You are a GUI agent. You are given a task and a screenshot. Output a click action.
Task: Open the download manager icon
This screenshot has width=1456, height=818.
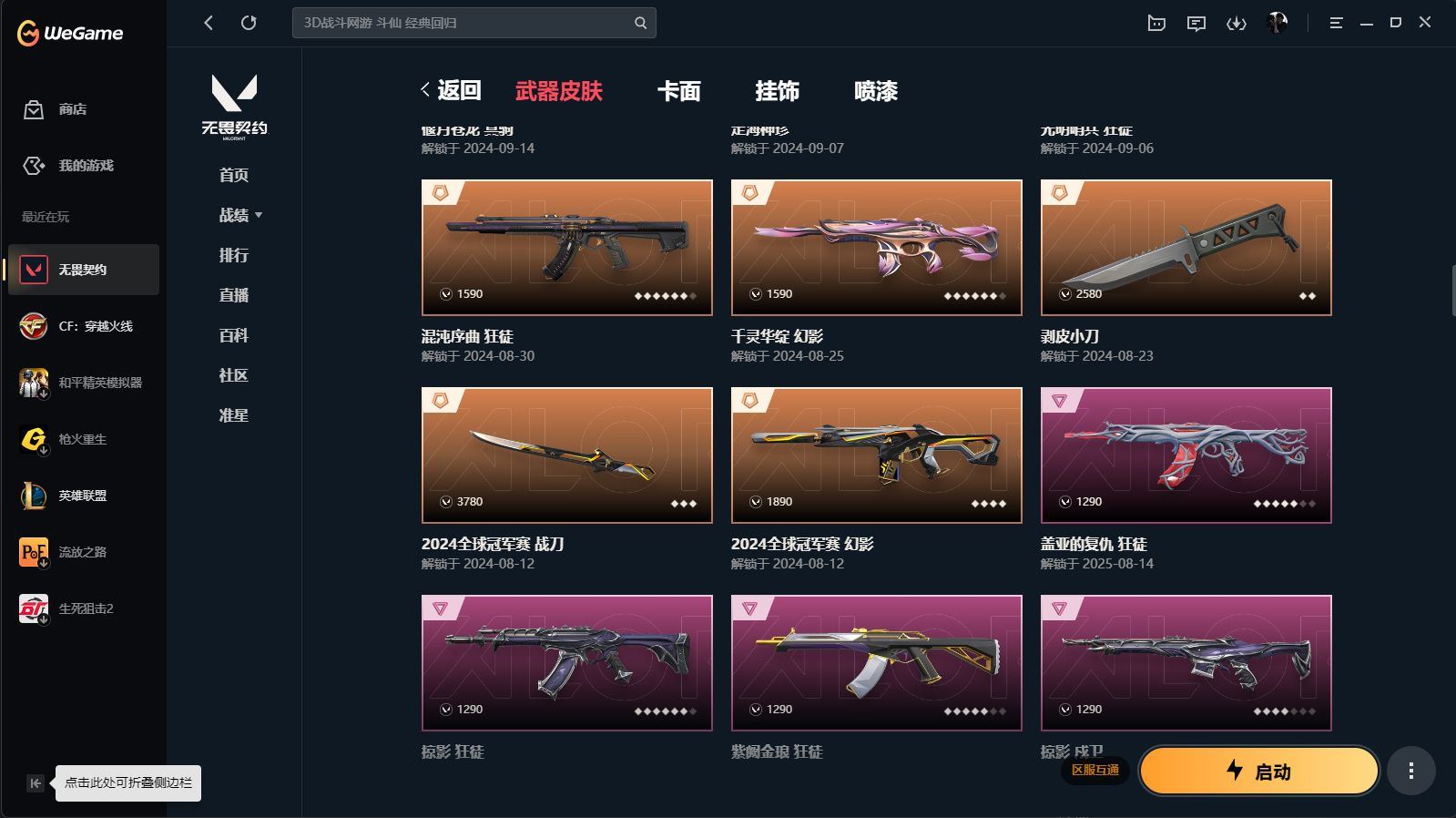[1236, 23]
